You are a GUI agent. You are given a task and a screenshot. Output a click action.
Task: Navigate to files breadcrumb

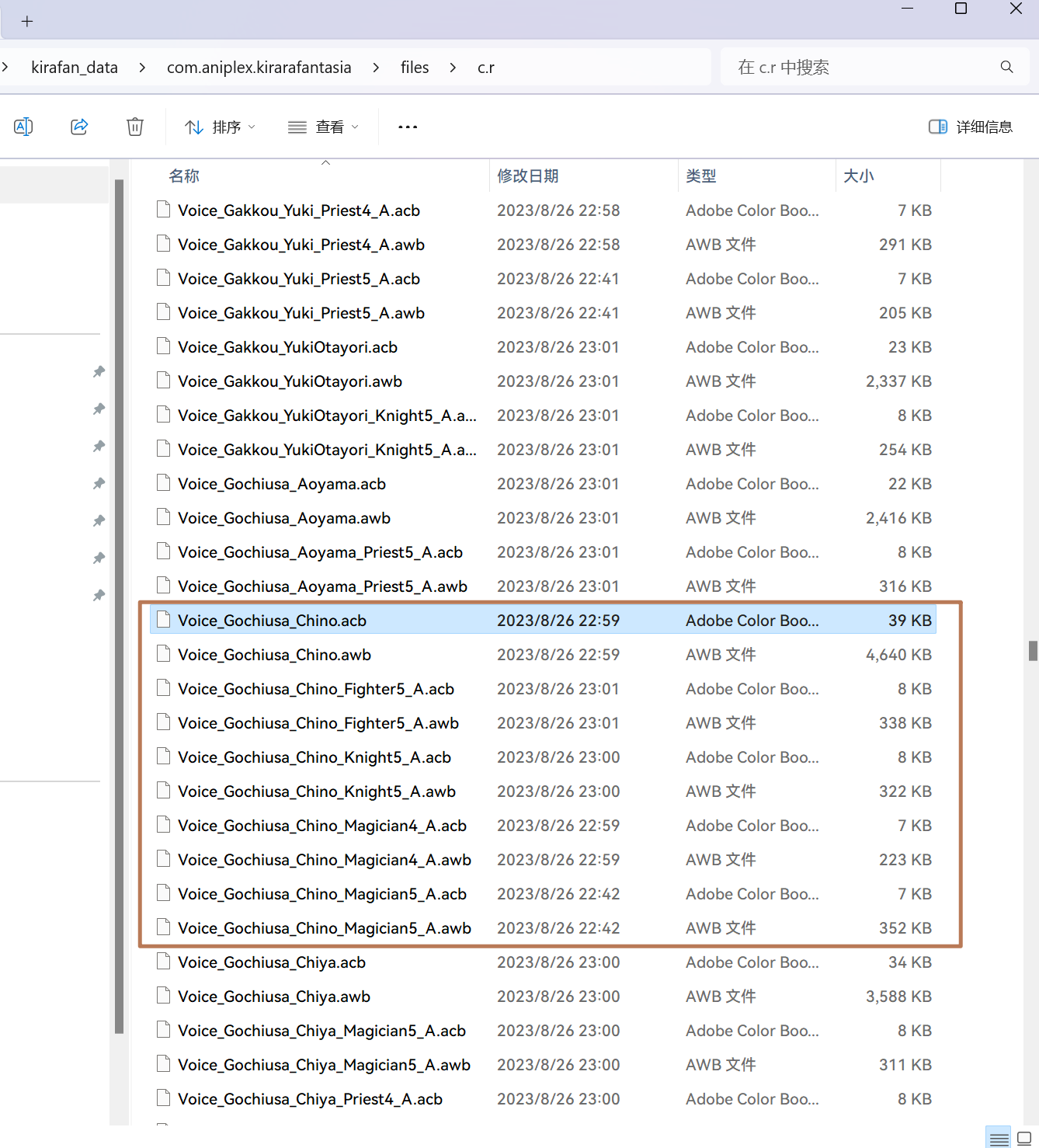[x=415, y=68]
